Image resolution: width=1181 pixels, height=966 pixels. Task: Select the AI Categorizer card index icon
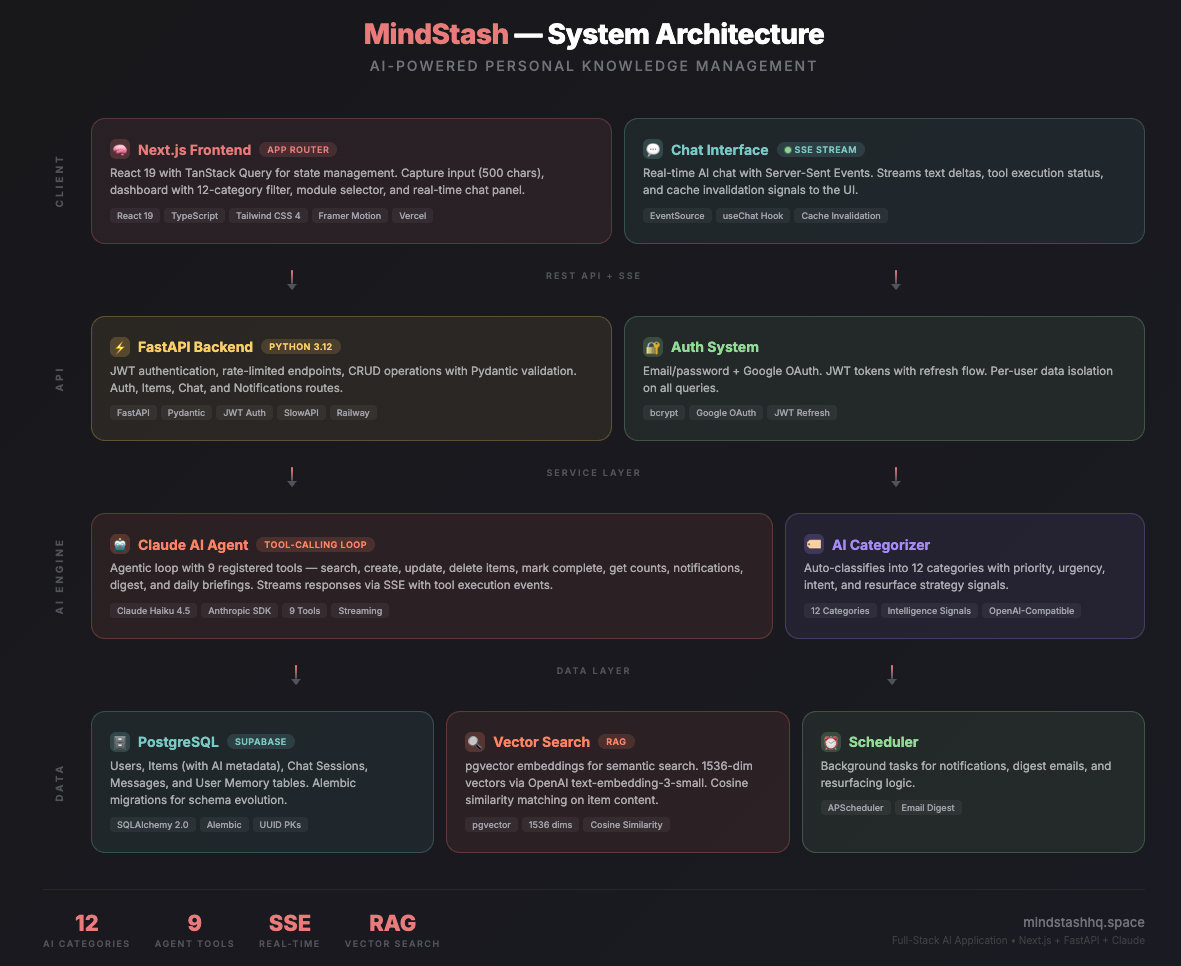coord(813,544)
